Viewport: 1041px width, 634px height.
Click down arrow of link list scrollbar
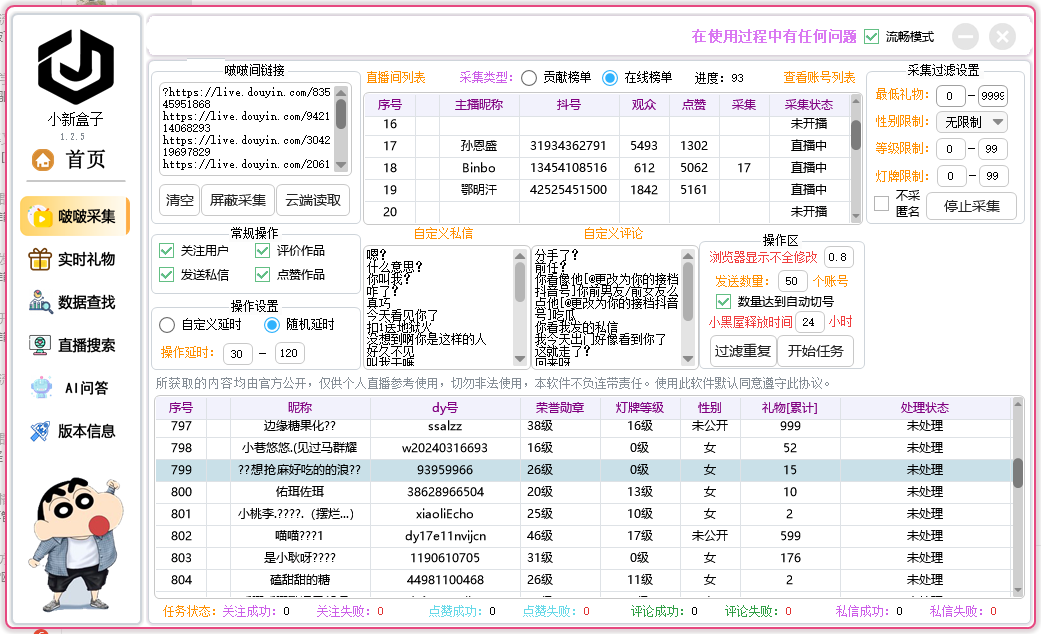point(341,165)
